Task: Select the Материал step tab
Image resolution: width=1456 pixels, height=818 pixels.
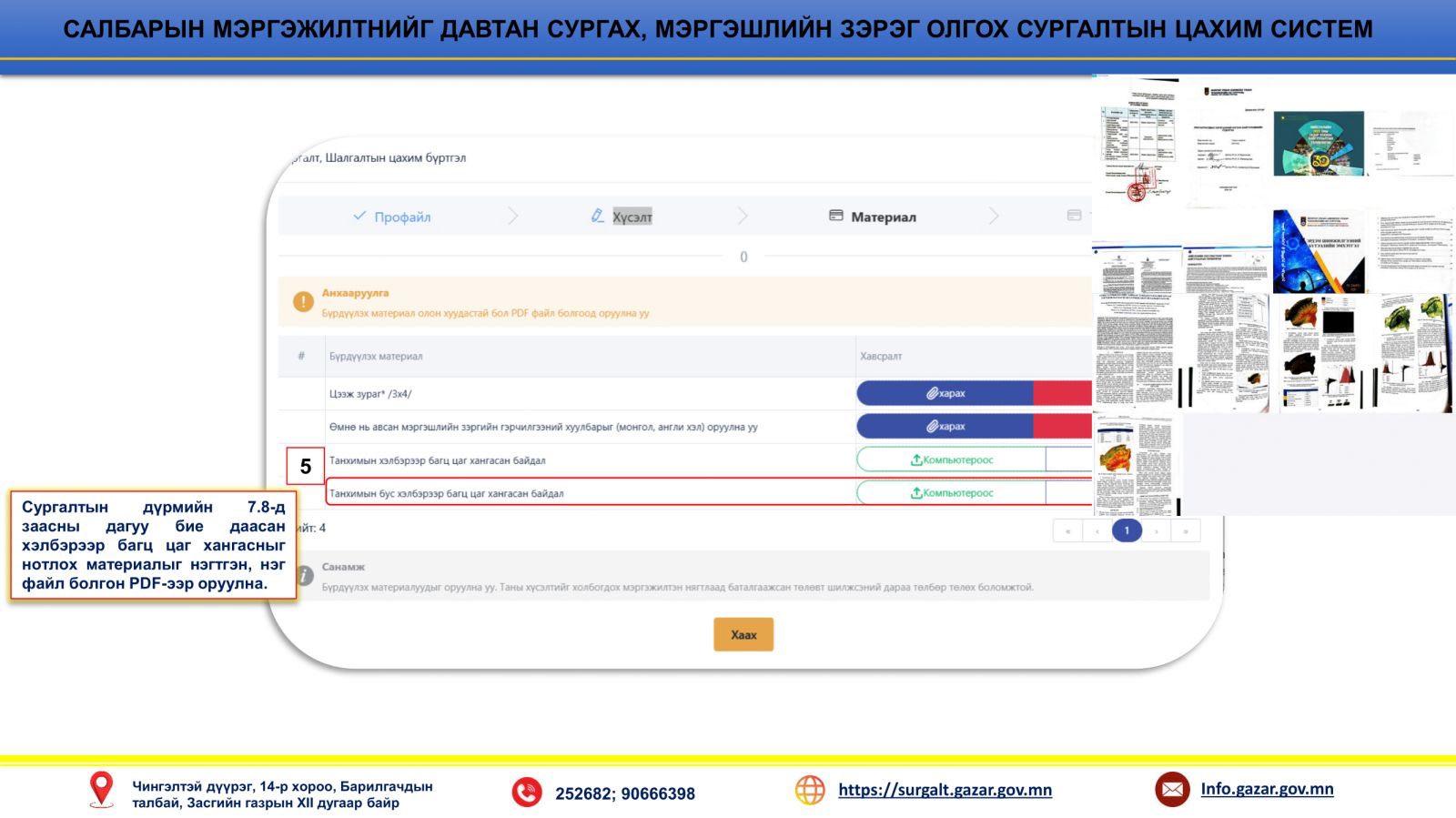Action: click(883, 217)
